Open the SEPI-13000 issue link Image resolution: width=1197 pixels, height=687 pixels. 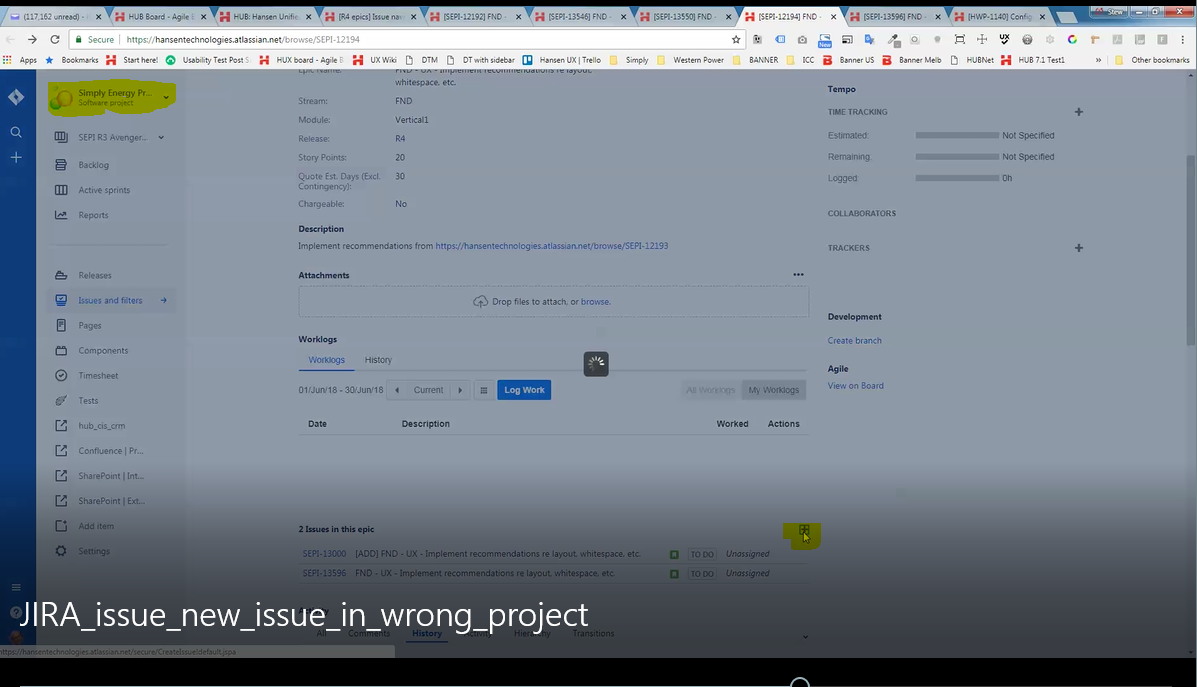point(324,553)
